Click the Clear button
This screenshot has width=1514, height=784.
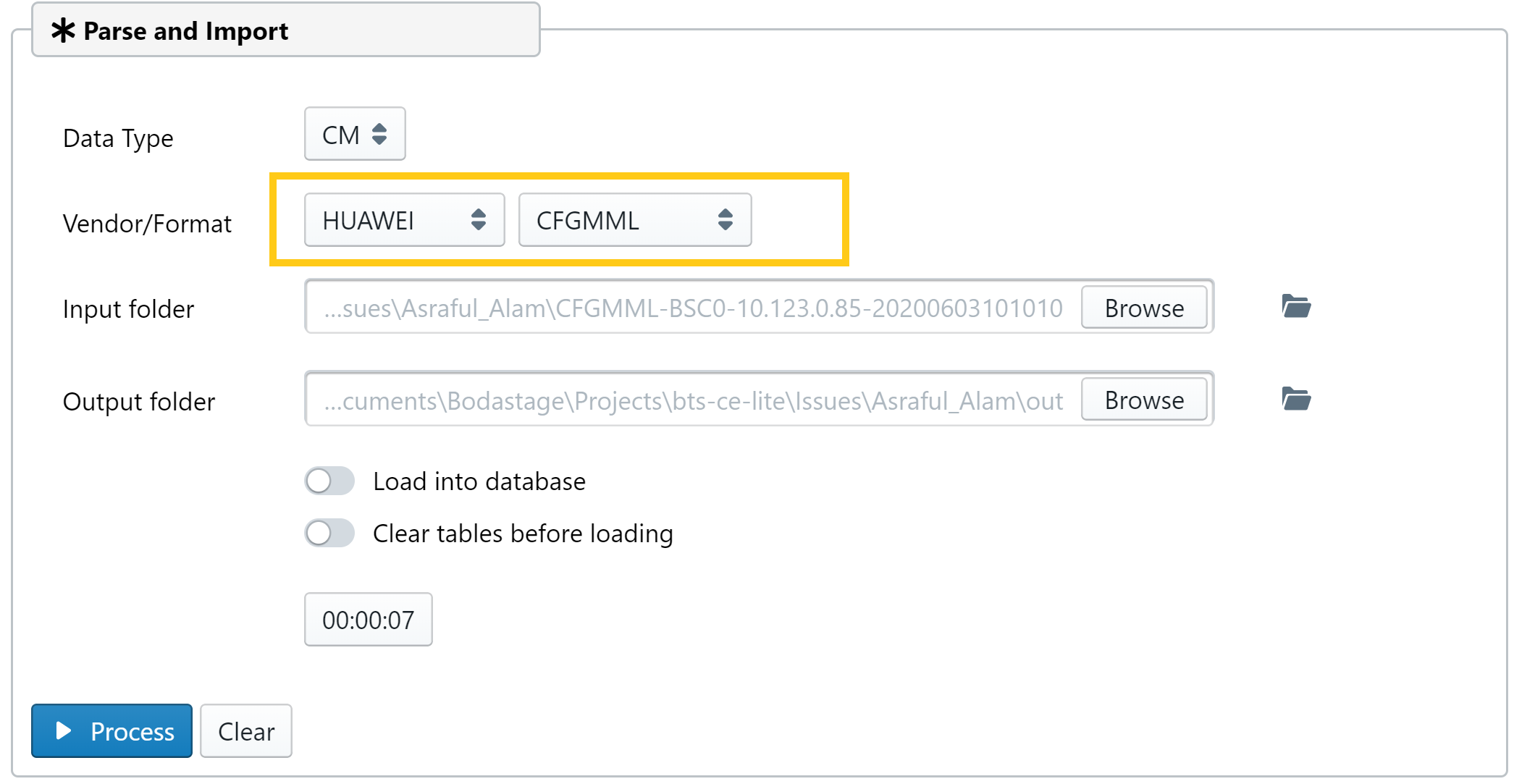246,731
